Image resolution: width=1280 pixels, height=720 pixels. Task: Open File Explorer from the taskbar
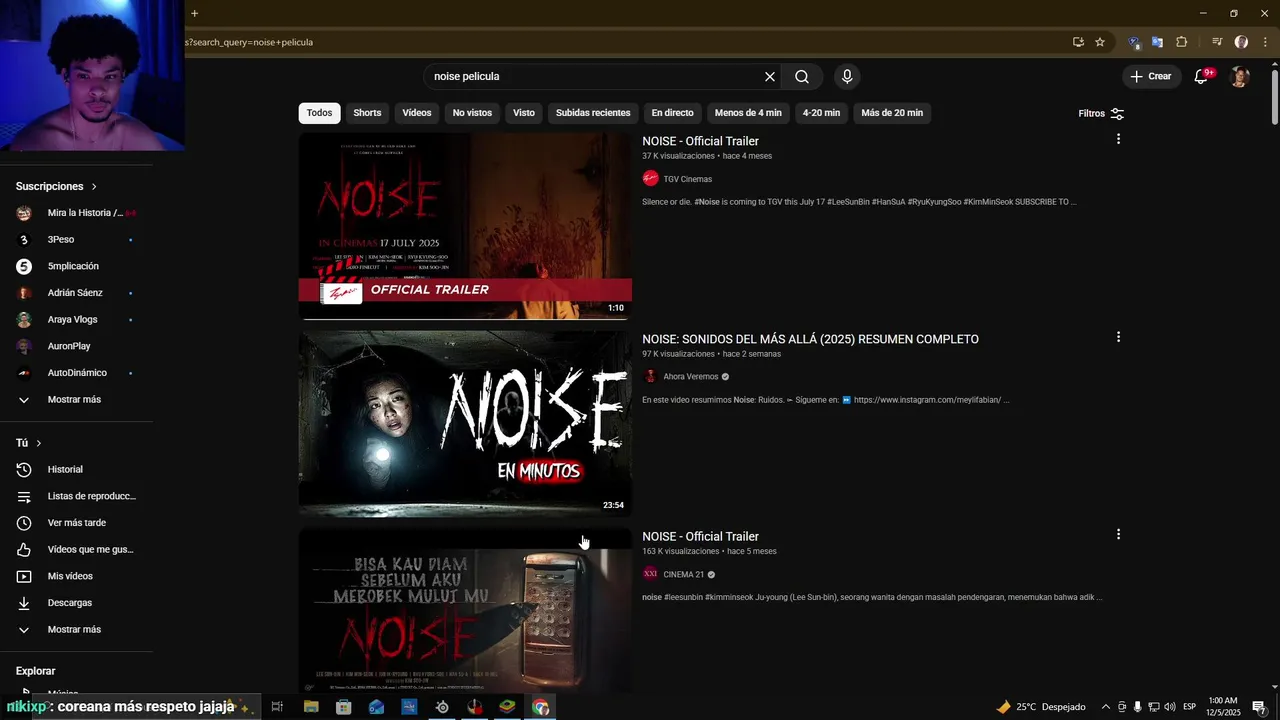[x=311, y=707]
